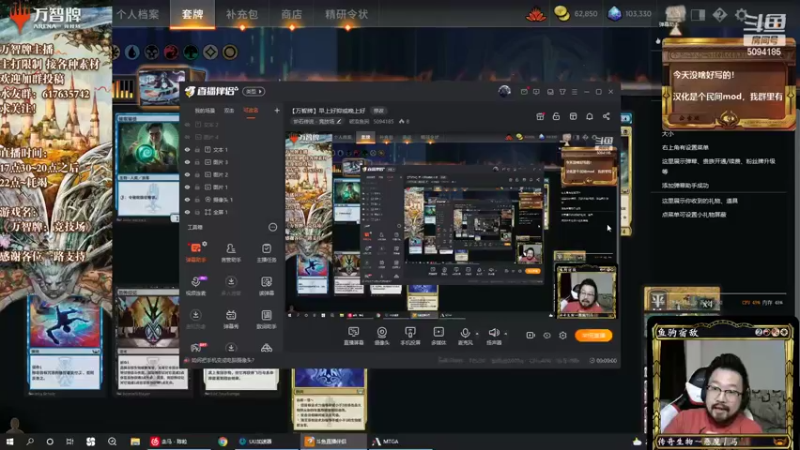Switch to 套牌 tab in MTG Arena
Screen dimensions: 800x450
click(192, 14)
